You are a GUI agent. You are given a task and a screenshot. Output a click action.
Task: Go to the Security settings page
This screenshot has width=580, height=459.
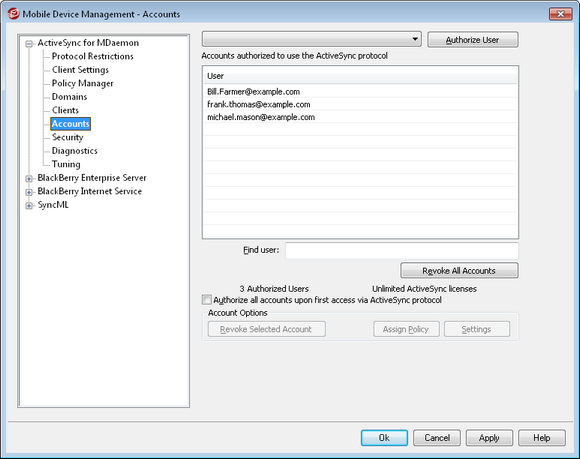(67, 137)
